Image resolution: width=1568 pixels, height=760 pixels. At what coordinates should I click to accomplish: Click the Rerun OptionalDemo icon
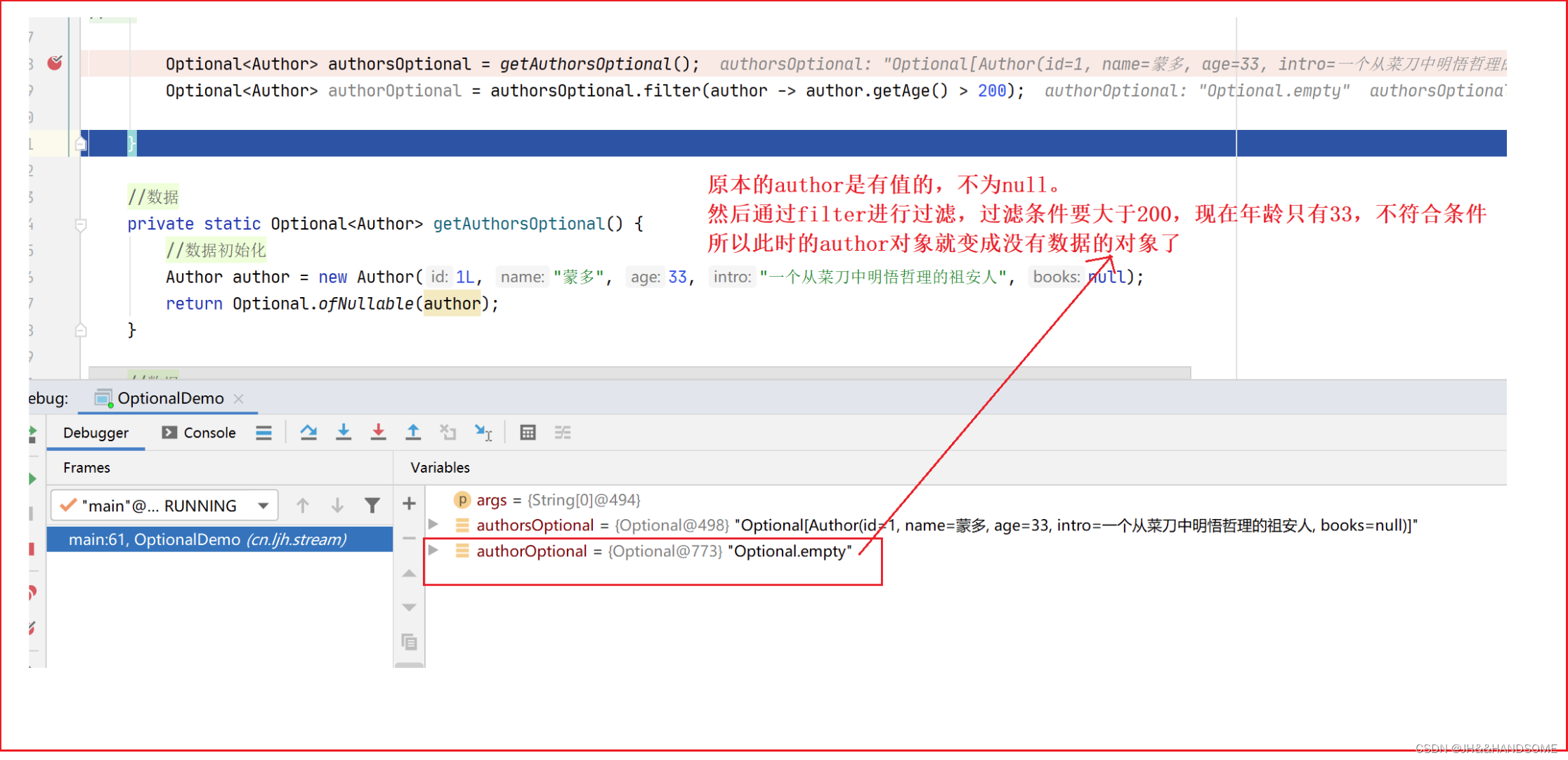(32, 434)
